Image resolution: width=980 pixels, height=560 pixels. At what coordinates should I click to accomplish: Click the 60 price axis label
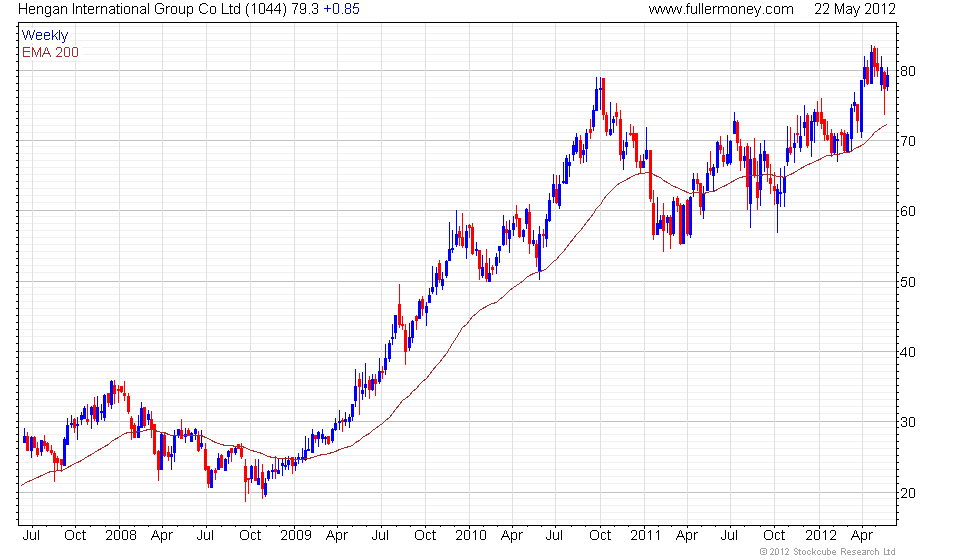point(908,211)
